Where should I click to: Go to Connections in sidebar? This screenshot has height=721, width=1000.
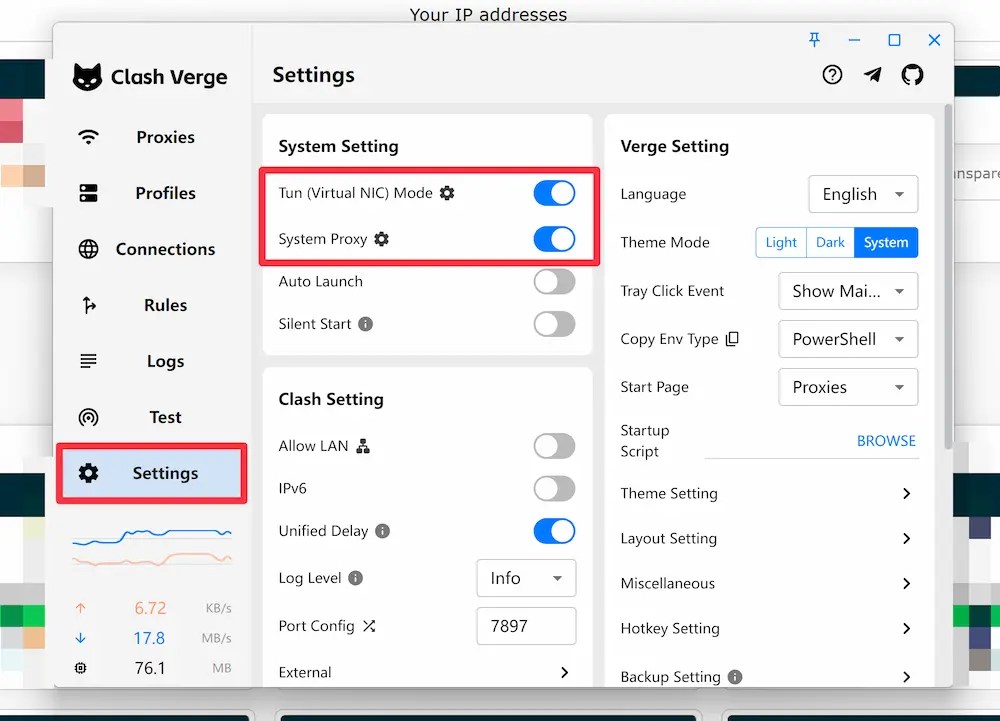(x=152, y=249)
